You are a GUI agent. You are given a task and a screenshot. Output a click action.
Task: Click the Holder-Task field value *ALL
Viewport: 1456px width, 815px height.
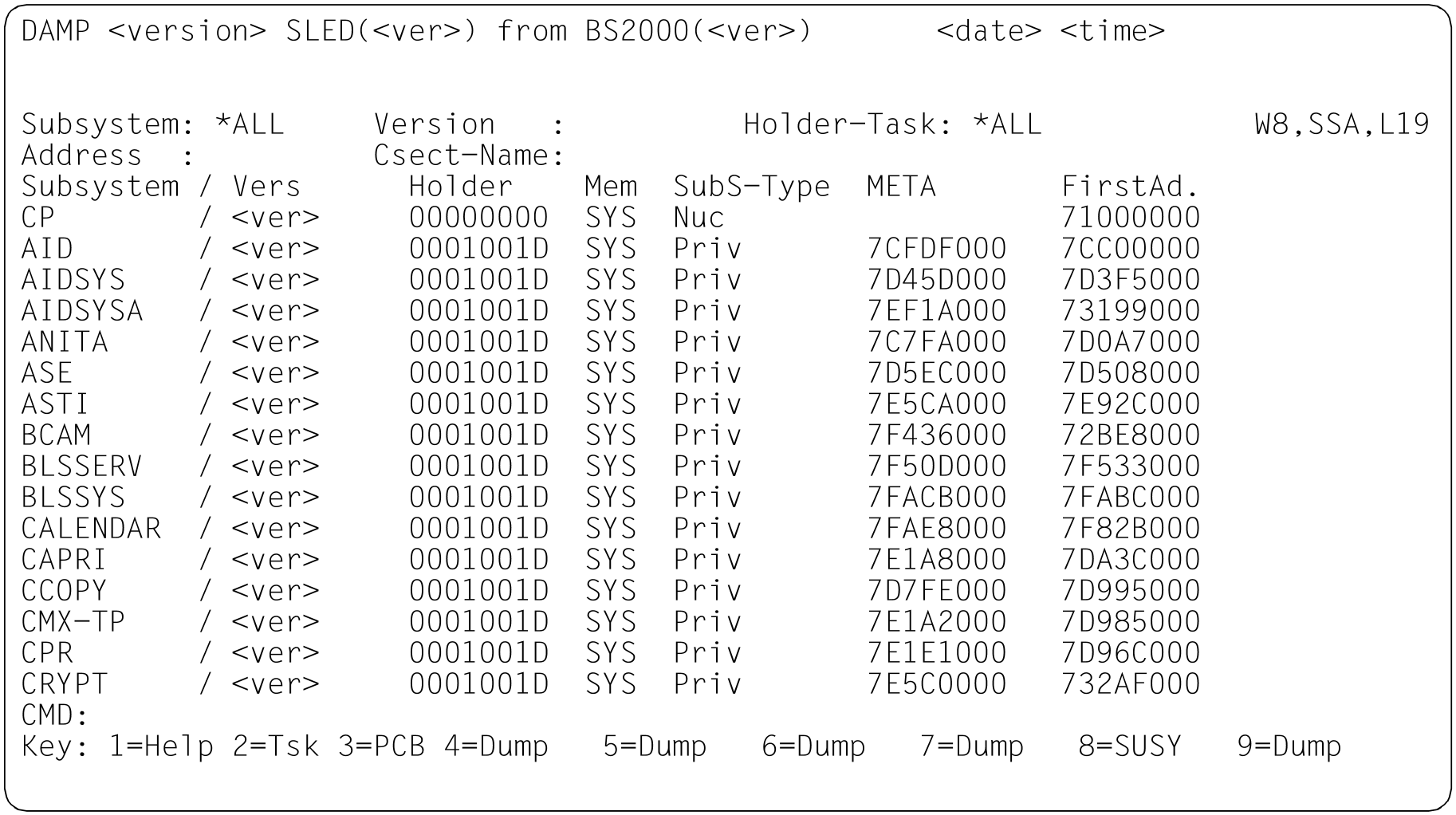(x=1007, y=124)
